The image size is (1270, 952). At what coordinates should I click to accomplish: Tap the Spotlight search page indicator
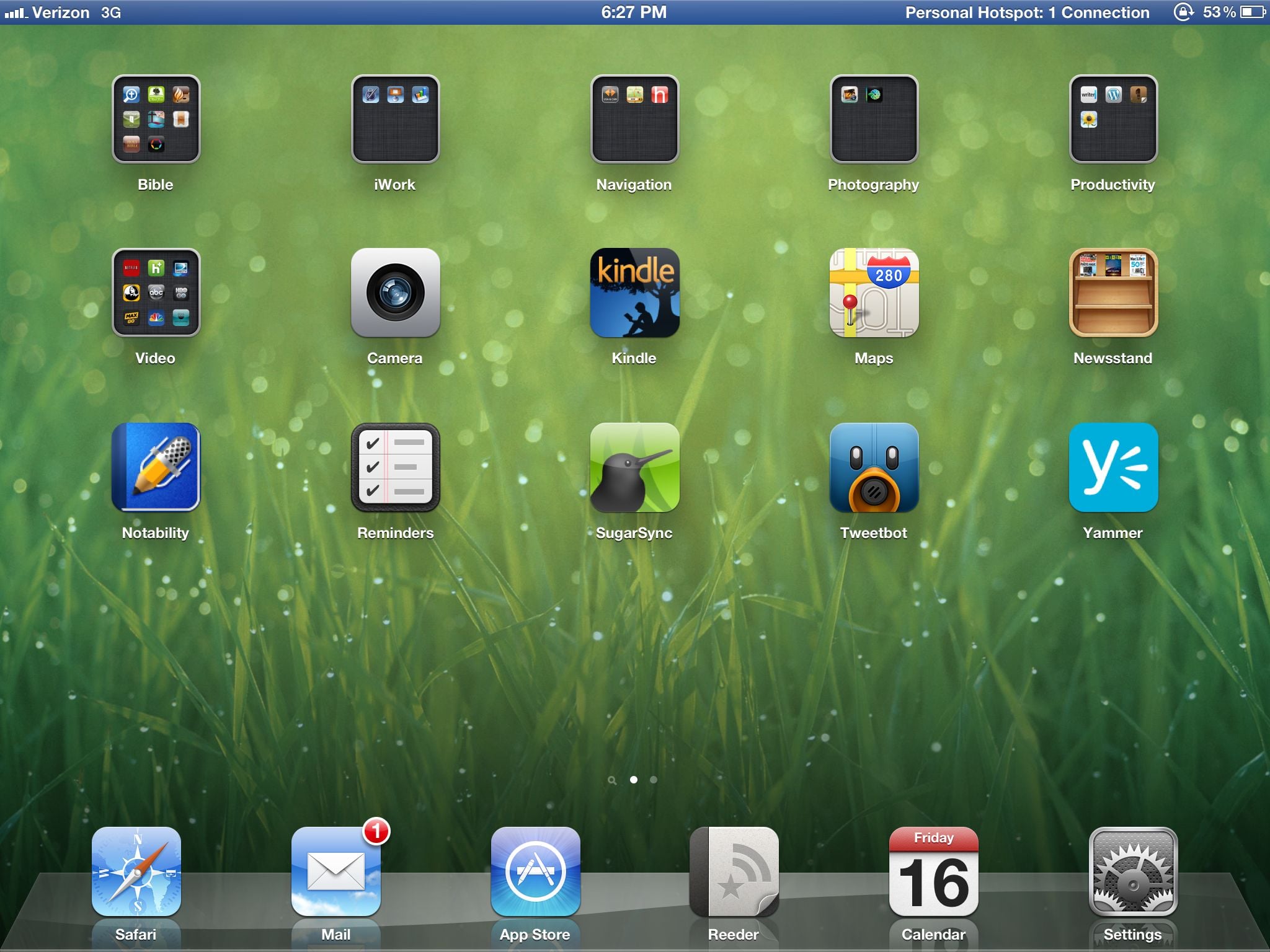pos(612,780)
